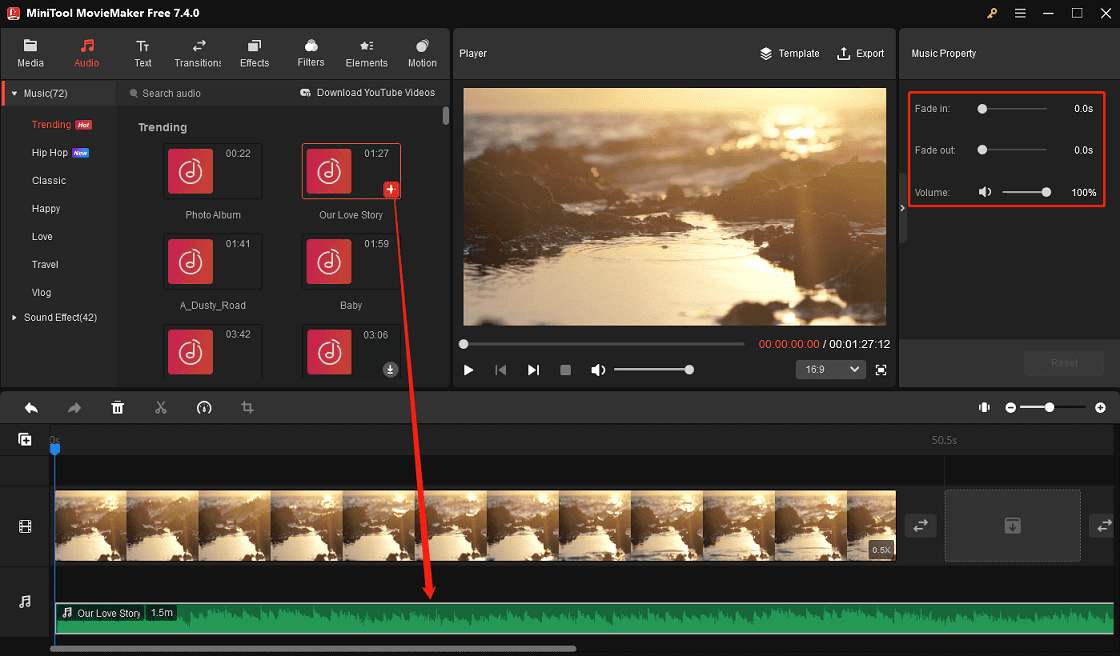1120x656 pixels.
Task: Delete the selected clip
Action: click(x=118, y=407)
